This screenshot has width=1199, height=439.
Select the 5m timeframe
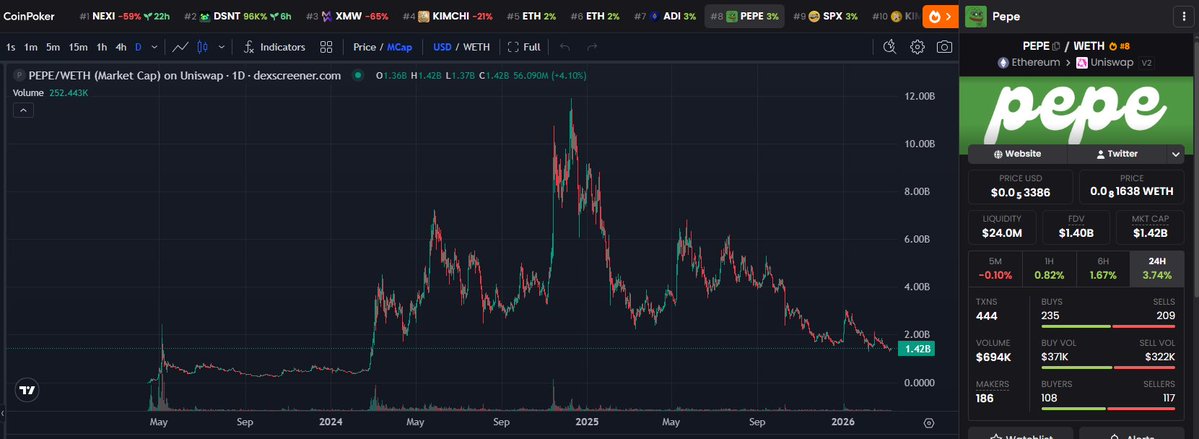[53, 47]
